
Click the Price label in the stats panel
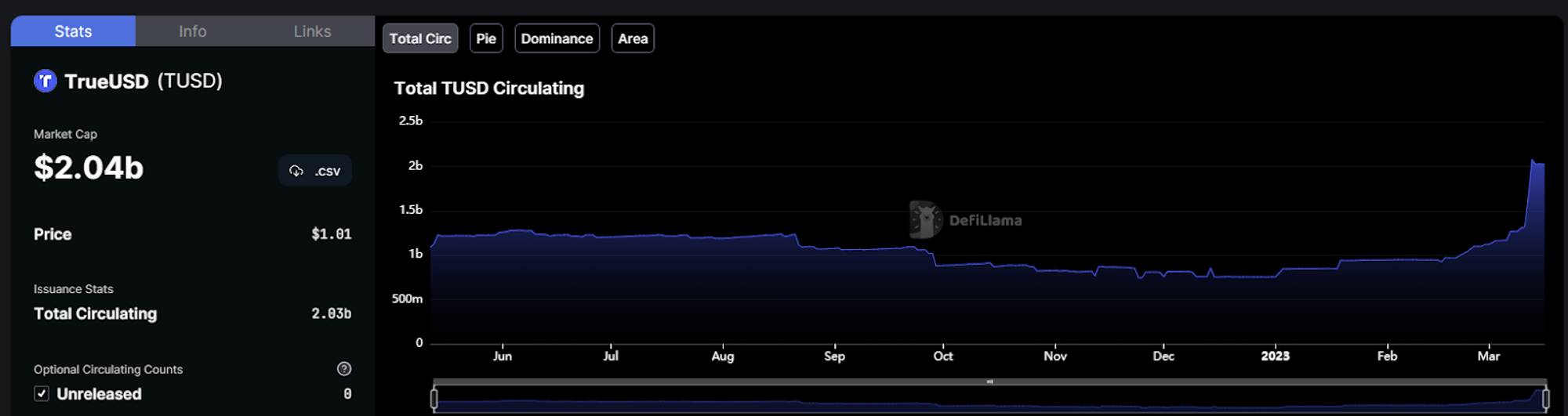click(x=53, y=234)
